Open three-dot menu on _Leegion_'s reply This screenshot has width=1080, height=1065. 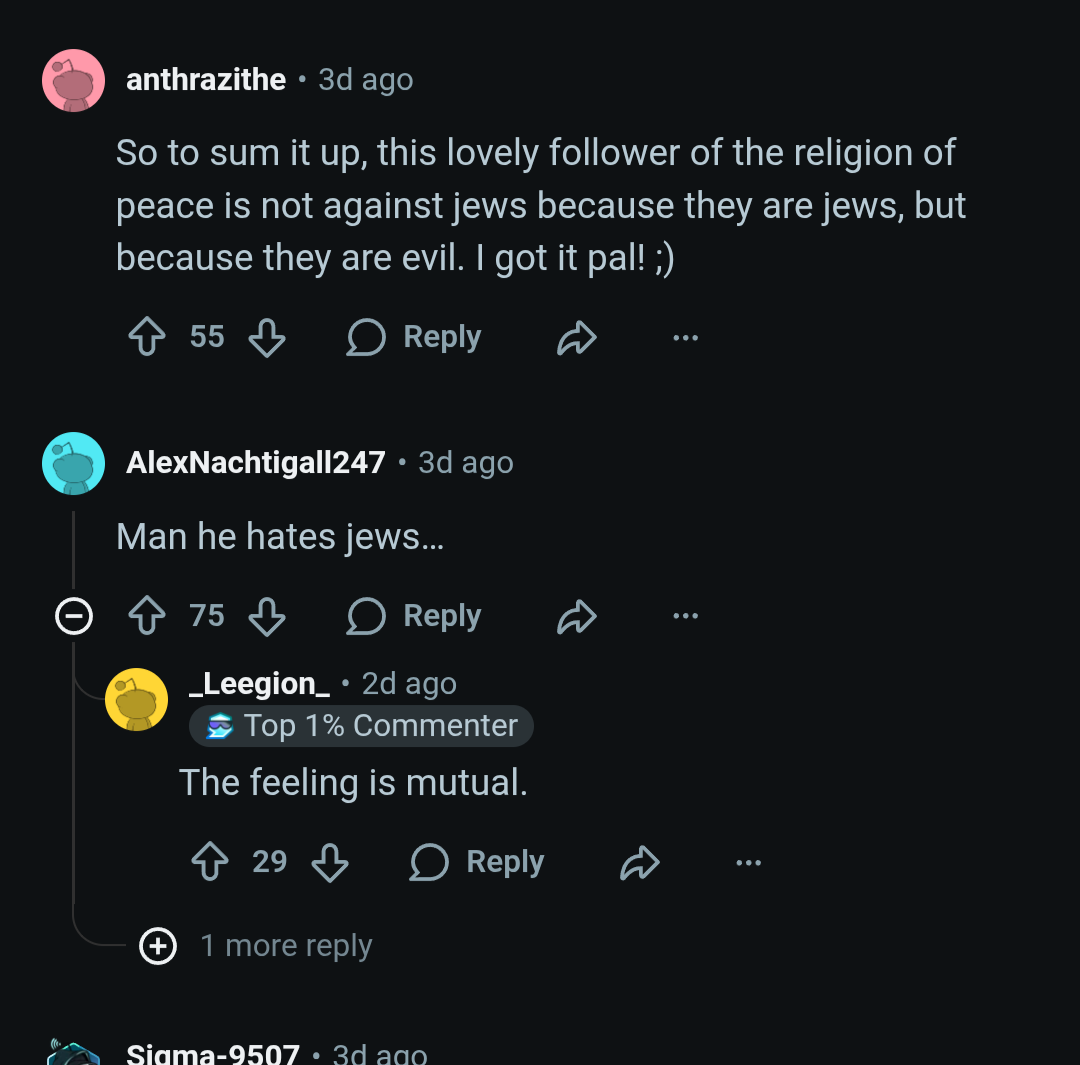coord(749,862)
